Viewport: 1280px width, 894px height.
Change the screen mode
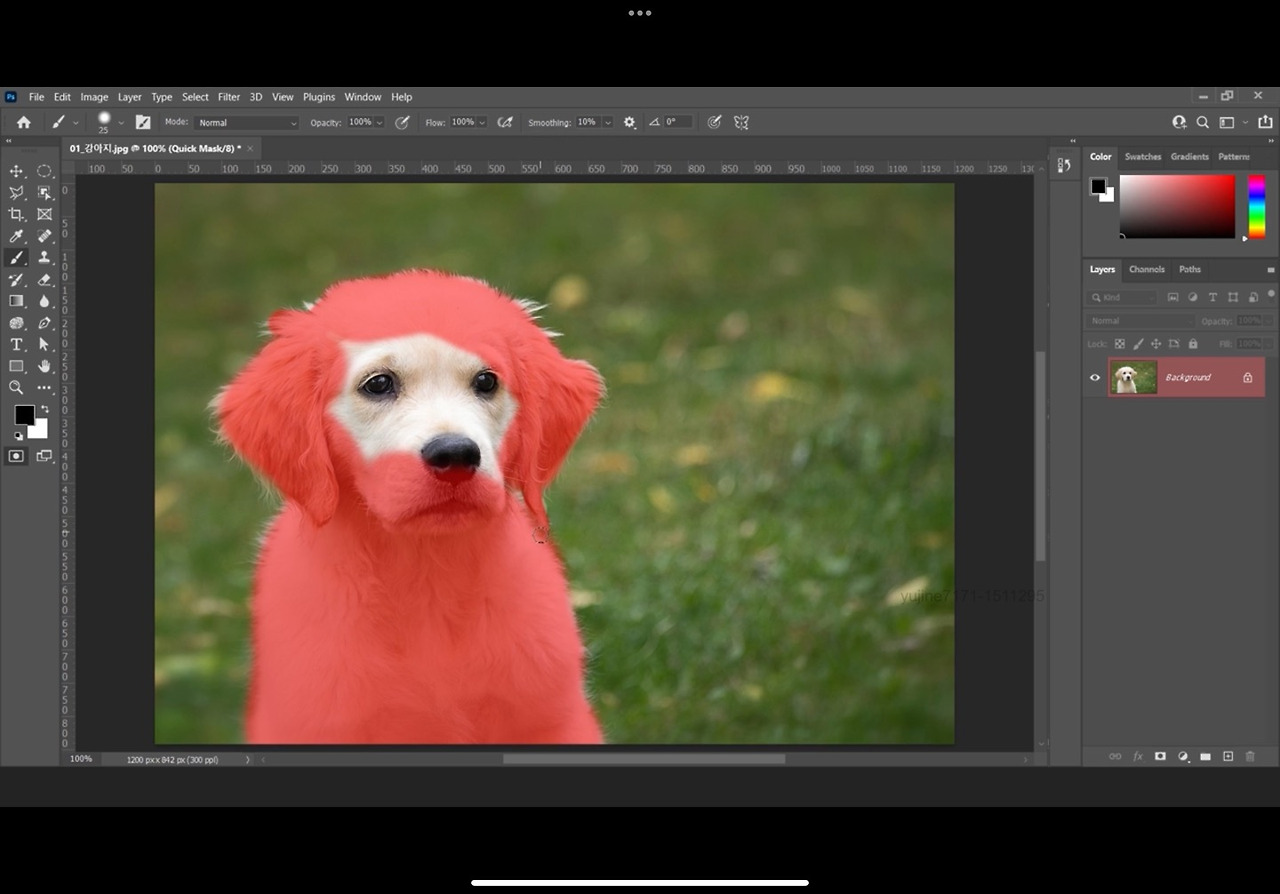pos(44,456)
